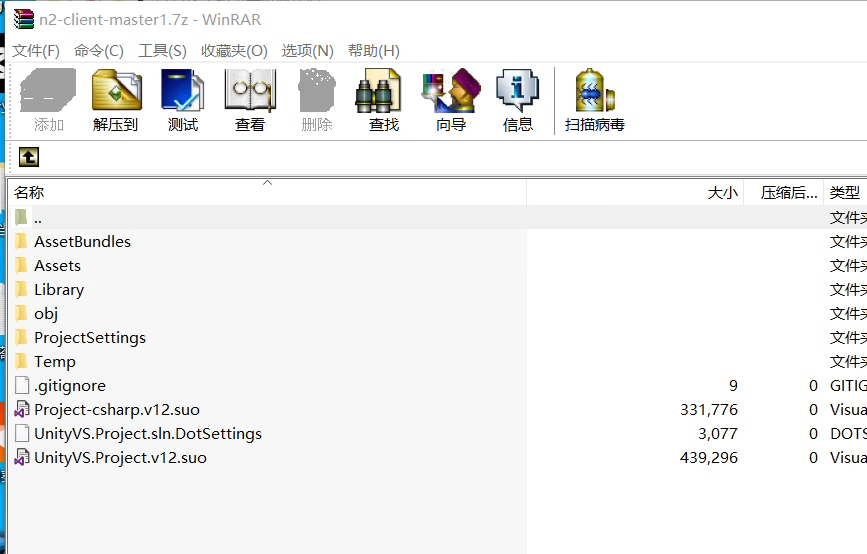Click the size value 9 of .gitignore
This screenshot has height=554, width=867.
pyautogui.click(x=733, y=385)
